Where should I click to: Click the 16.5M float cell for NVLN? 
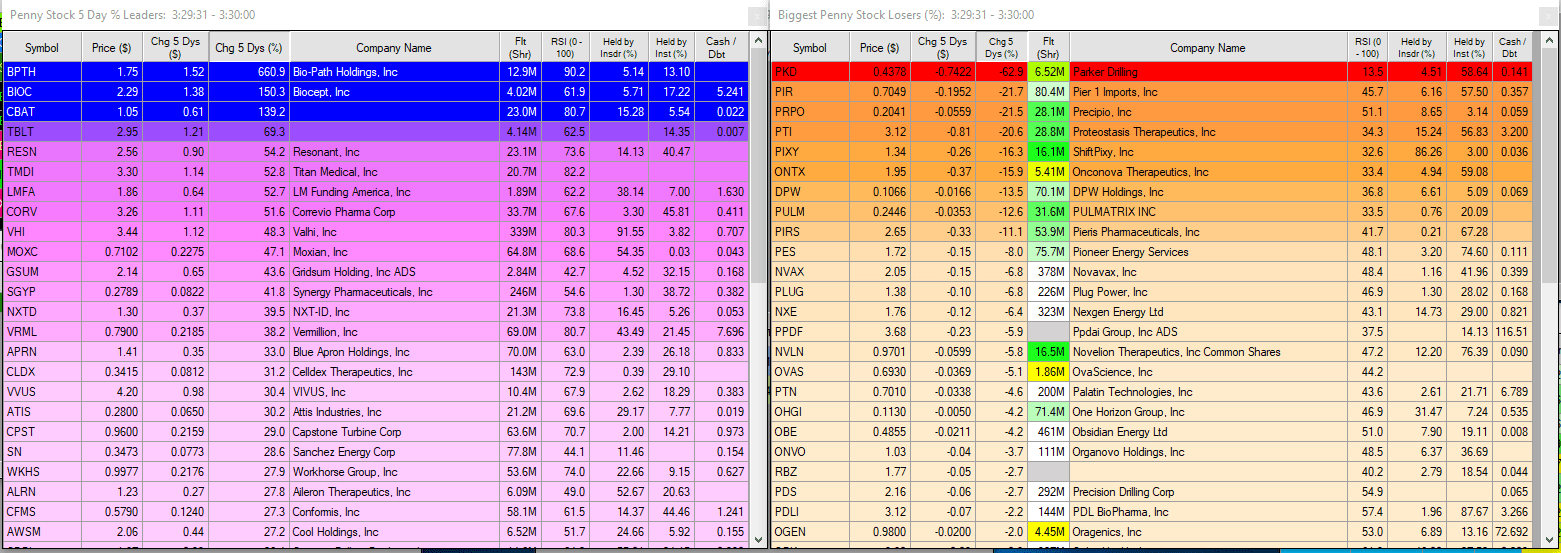tap(1048, 352)
